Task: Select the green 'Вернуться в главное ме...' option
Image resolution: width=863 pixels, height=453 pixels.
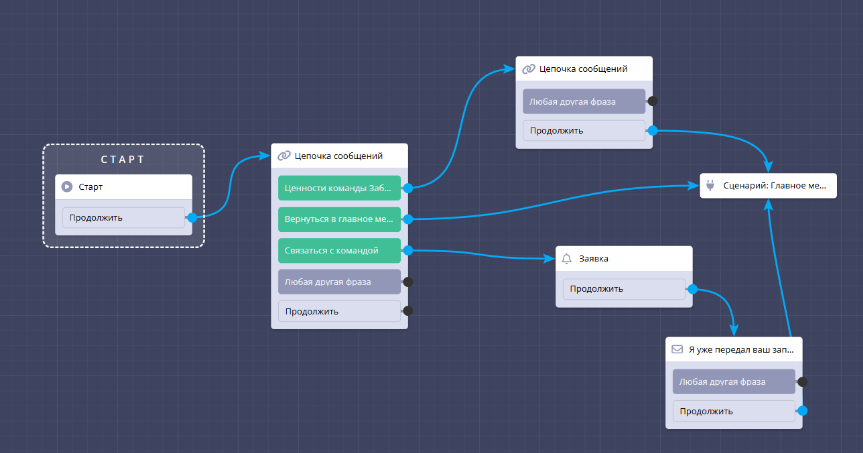Action: [339, 218]
